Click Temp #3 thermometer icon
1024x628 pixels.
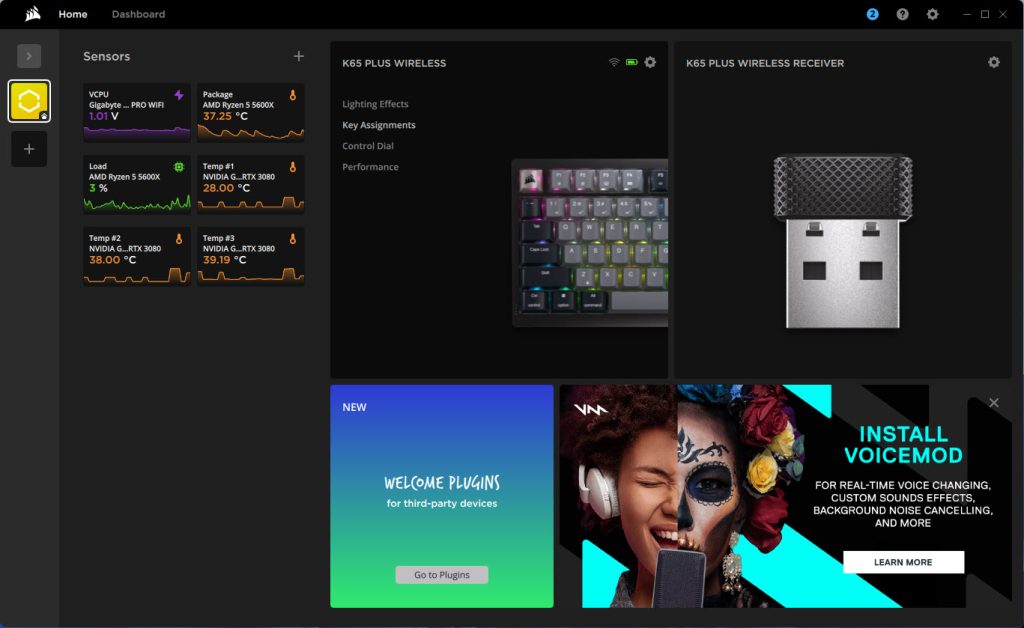tap(293, 239)
